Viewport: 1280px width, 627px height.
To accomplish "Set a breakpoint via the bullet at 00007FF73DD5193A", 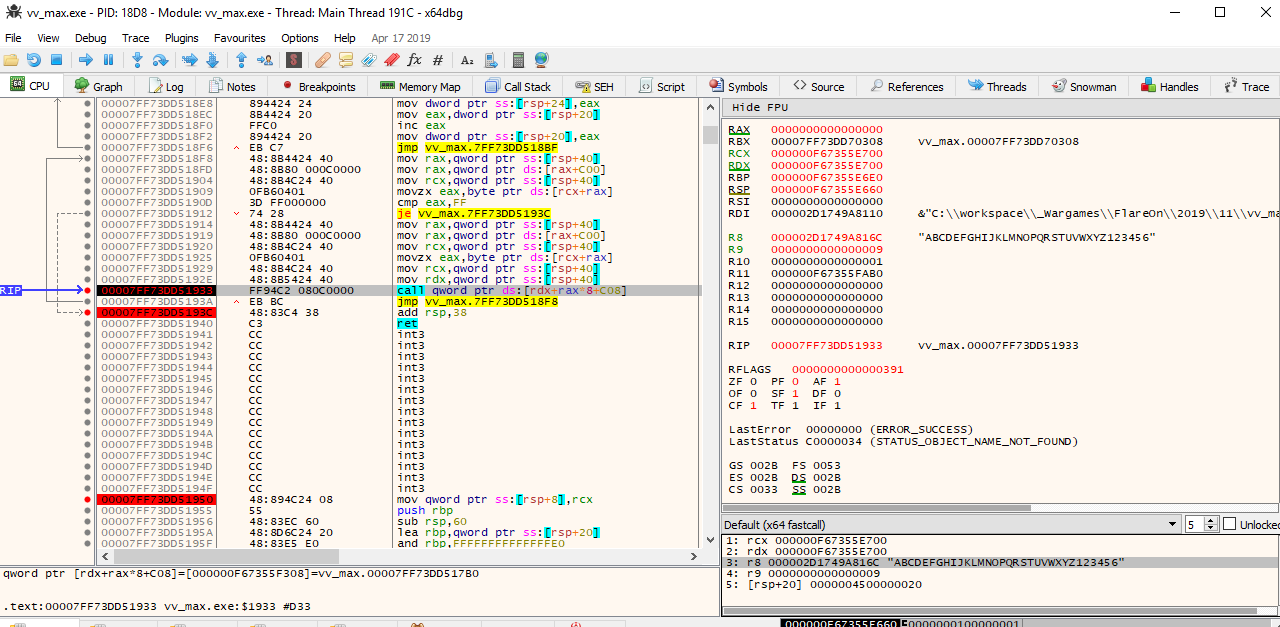I will point(88,301).
